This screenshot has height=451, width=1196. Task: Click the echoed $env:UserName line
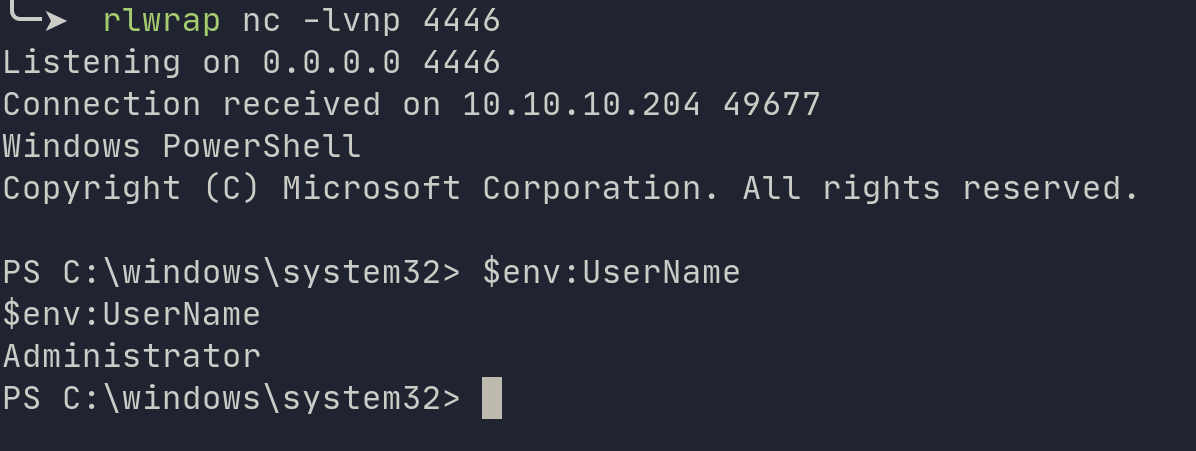pos(131,314)
